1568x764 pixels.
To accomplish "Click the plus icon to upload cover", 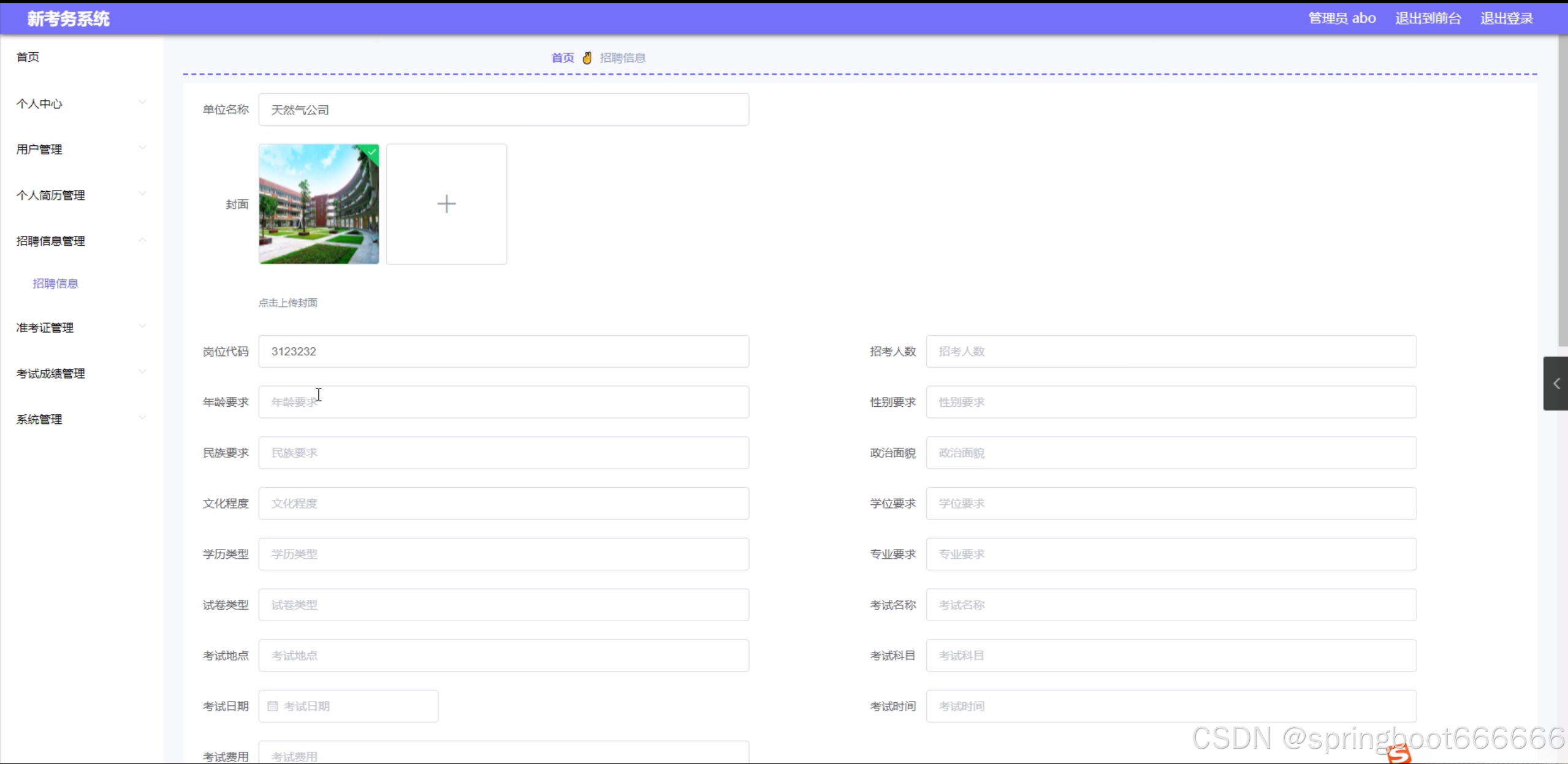I will tap(446, 204).
